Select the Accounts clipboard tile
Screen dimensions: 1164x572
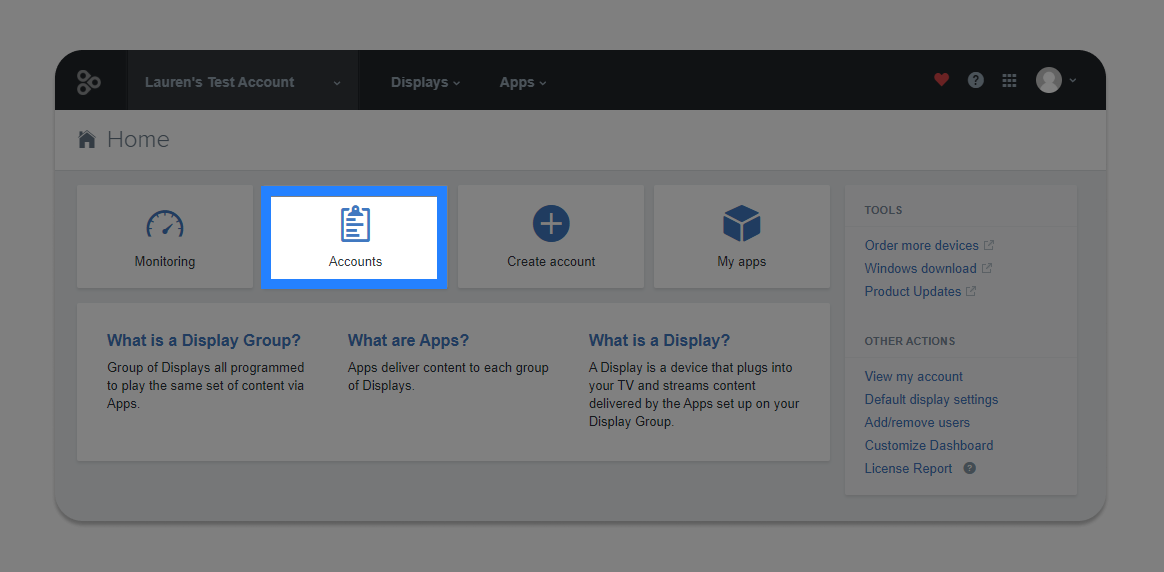pyautogui.click(x=354, y=237)
